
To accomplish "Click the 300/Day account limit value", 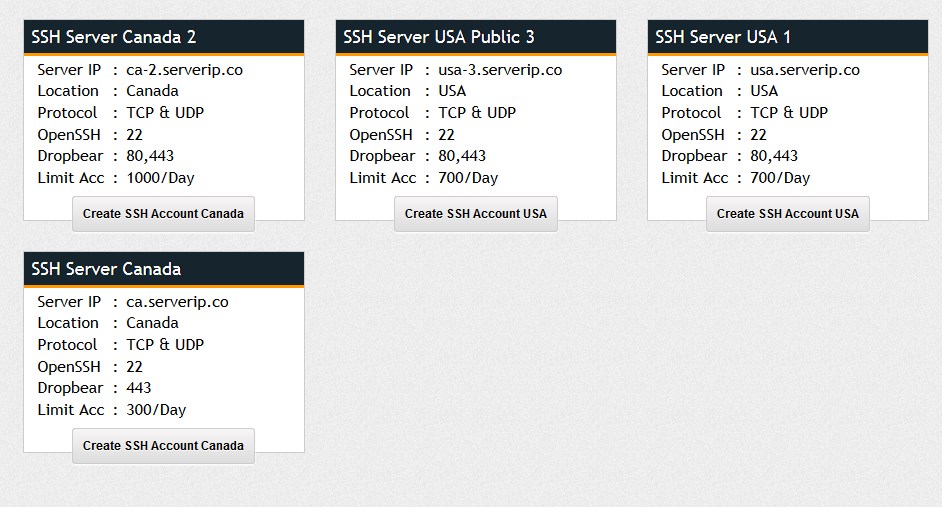I will [156, 410].
